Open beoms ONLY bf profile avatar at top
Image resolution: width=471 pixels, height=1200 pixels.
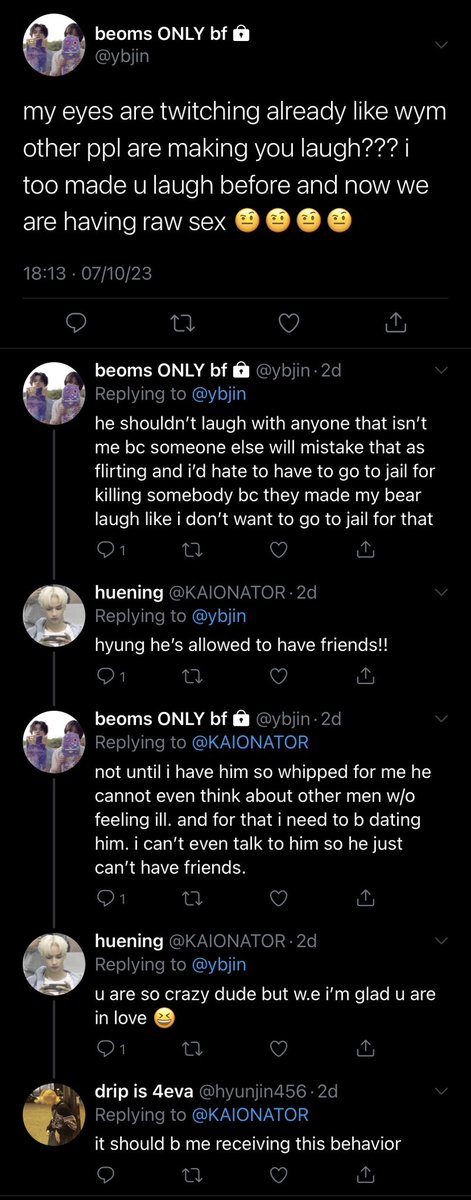click(52, 46)
